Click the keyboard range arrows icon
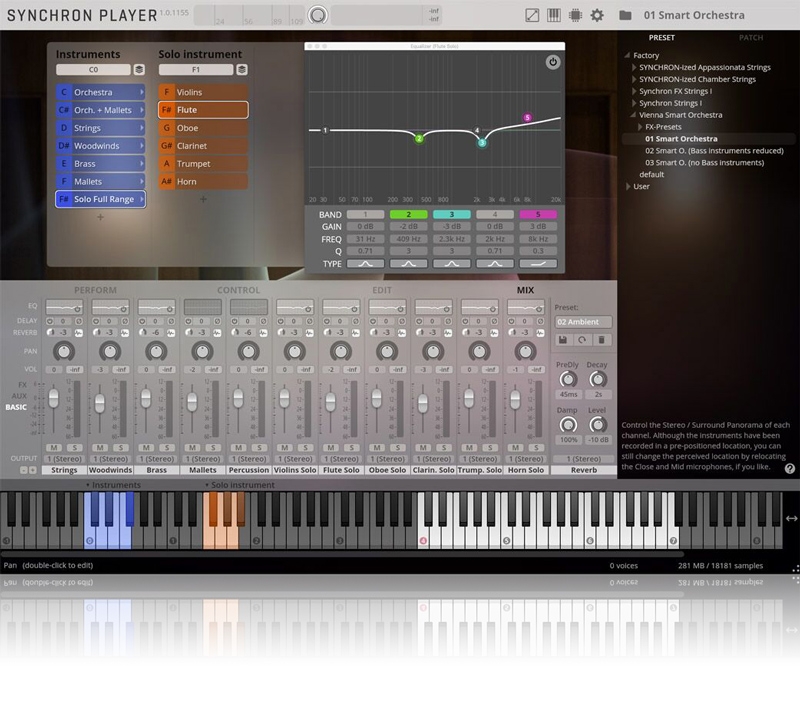Image resolution: width=800 pixels, height=702 pixels. tap(791, 518)
